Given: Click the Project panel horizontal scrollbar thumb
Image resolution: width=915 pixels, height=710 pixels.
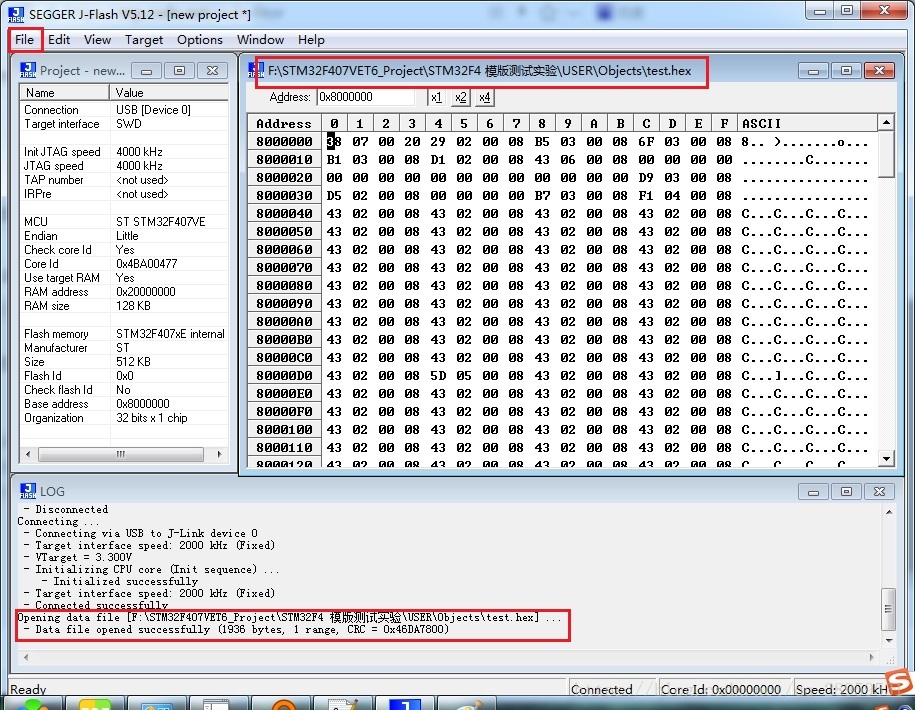Looking at the screenshot, I should pyautogui.click(x=121, y=454).
